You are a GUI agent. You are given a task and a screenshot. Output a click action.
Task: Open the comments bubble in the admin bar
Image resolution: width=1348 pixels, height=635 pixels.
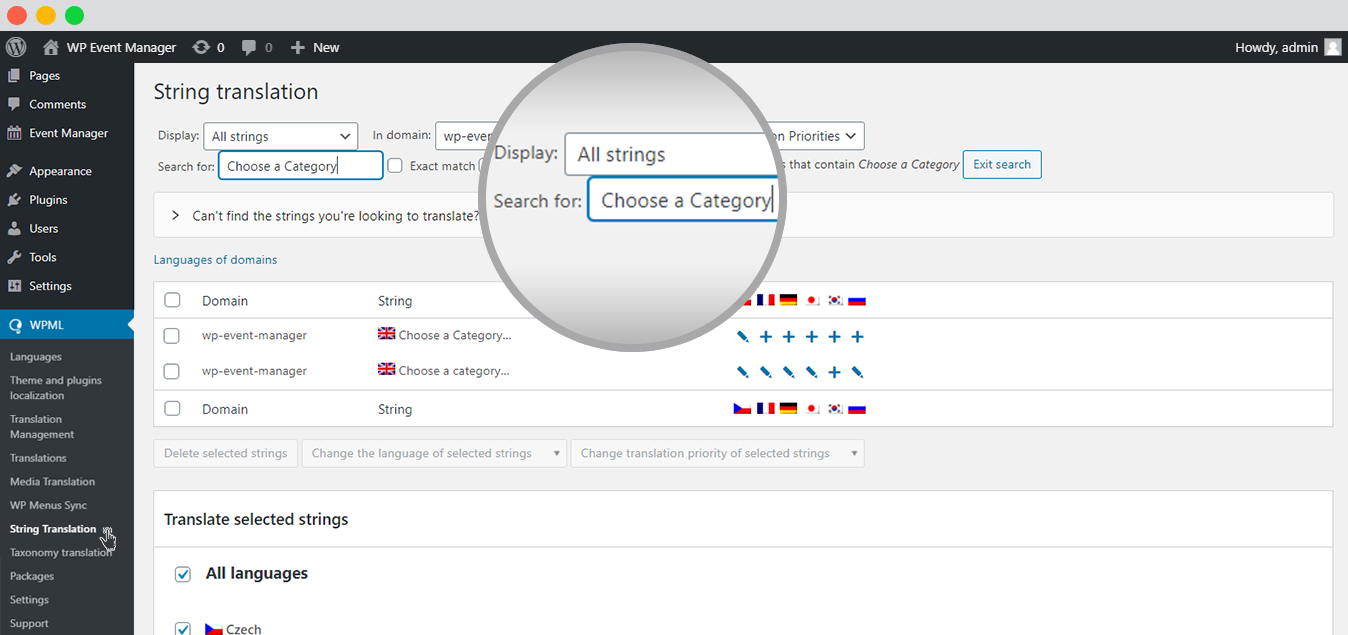click(x=257, y=47)
